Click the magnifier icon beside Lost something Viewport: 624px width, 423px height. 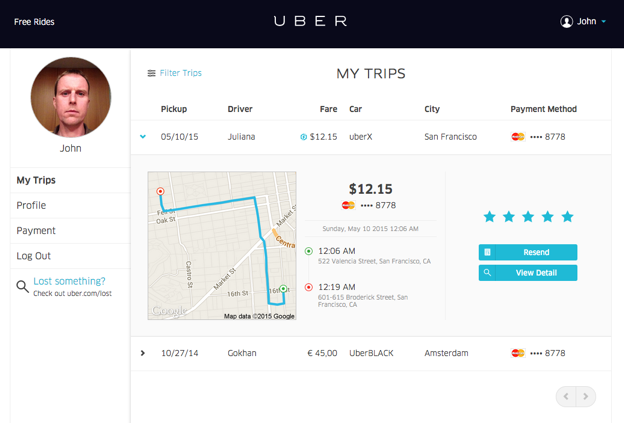click(22, 287)
